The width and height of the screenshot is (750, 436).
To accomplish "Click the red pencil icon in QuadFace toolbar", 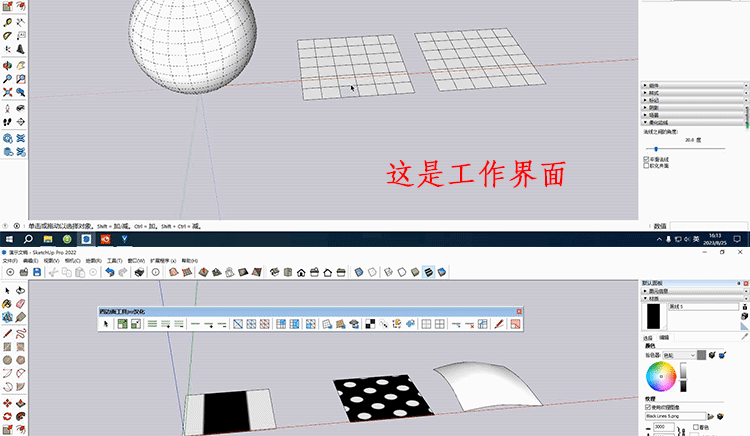I will click(x=499, y=324).
